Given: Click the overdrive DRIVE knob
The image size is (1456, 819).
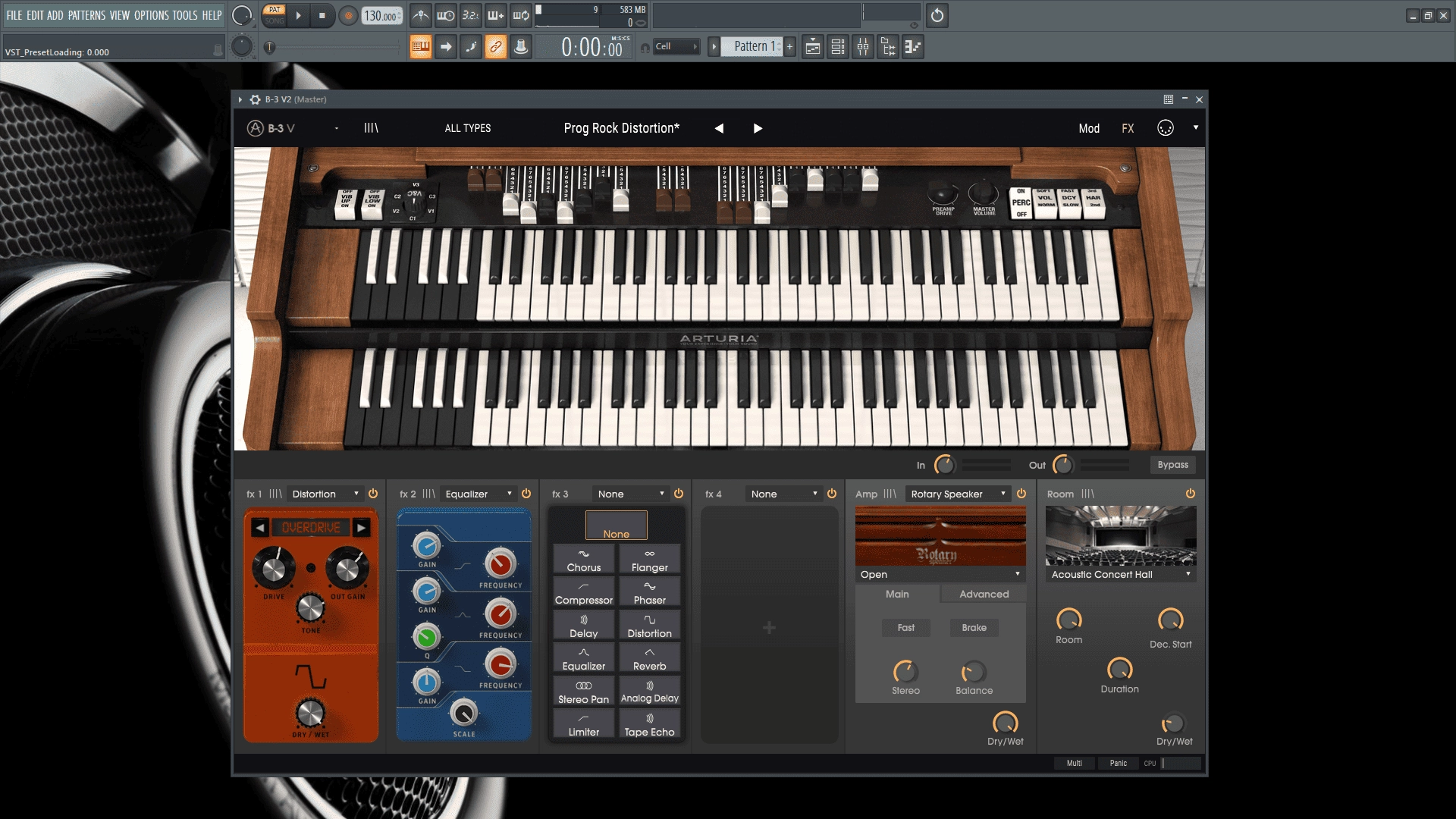Looking at the screenshot, I should (274, 569).
